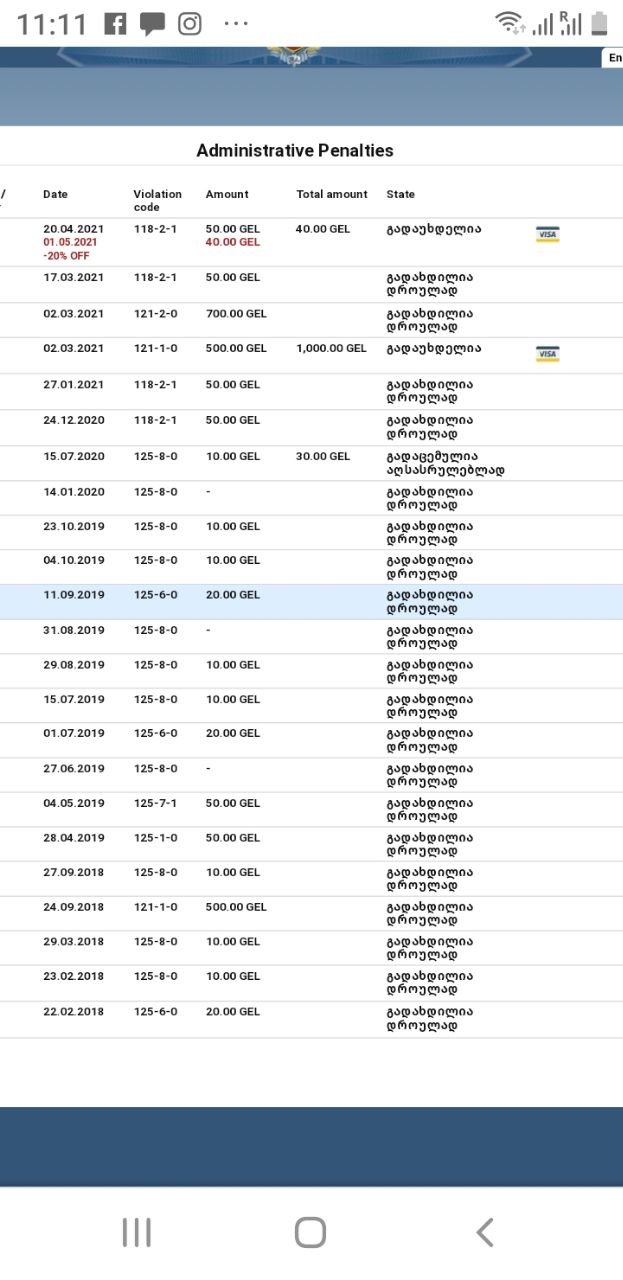623x1280 pixels.
Task: Switch language with the En button
Action: [x=614, y=58]
